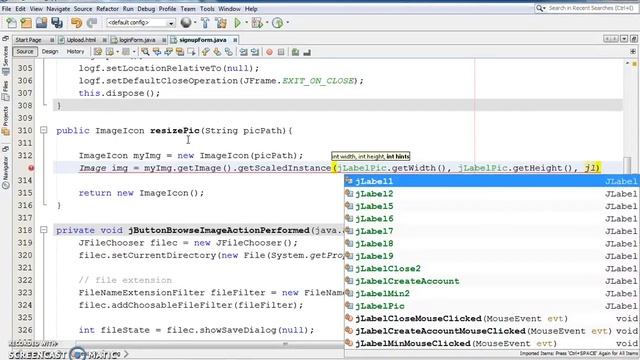Open the Debug menu
640x360 pixels.
tap(146, 9)
